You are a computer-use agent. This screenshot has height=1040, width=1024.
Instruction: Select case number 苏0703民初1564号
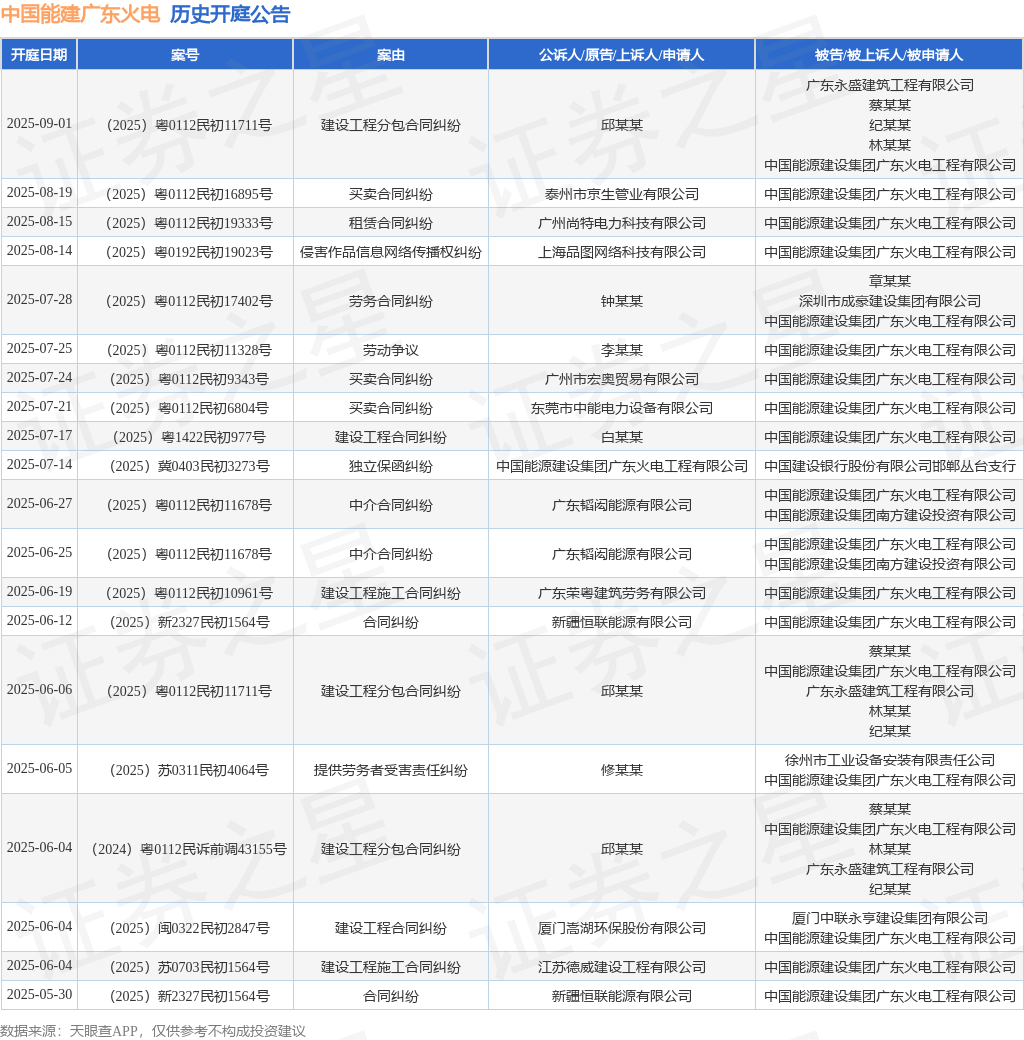(189, 968)
